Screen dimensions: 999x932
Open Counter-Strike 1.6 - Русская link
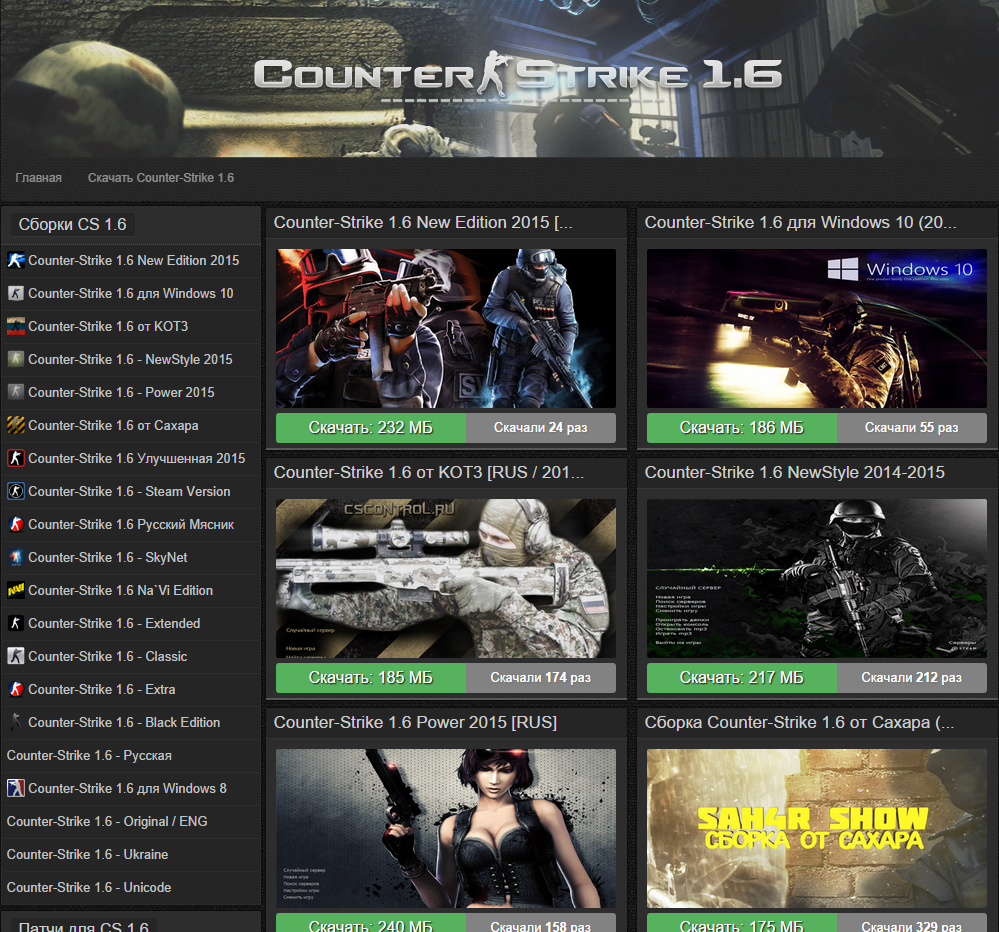(89, 756)
